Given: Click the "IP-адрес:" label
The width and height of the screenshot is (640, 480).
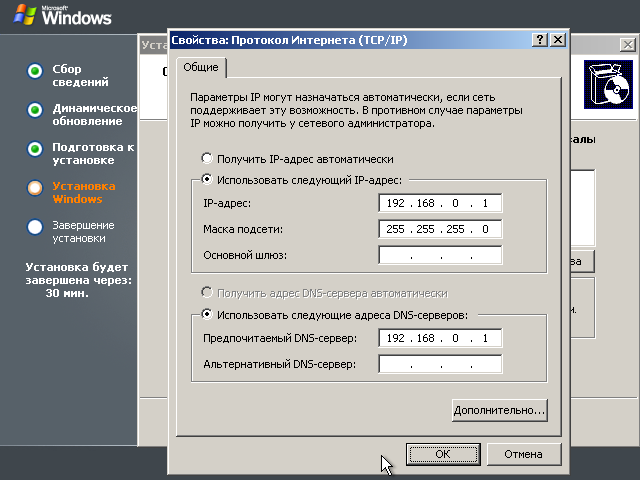Looking at the screenshot, I should click(x=227, y=203).
